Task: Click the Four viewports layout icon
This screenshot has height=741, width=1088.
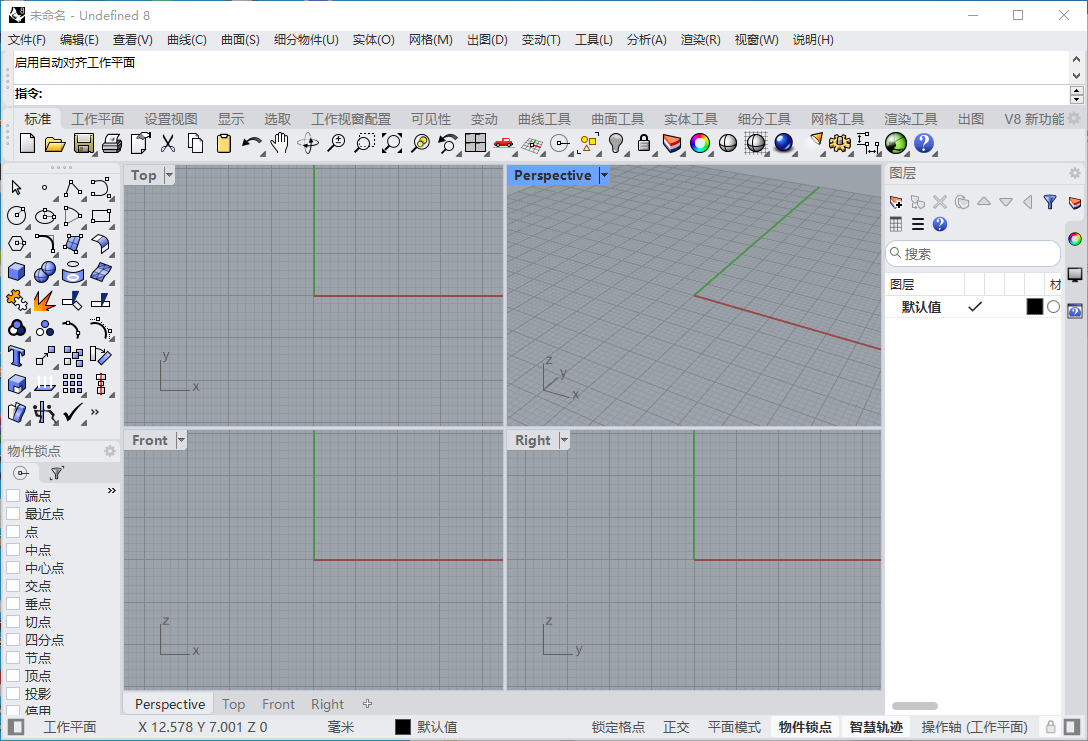Action: pos(475,143)
